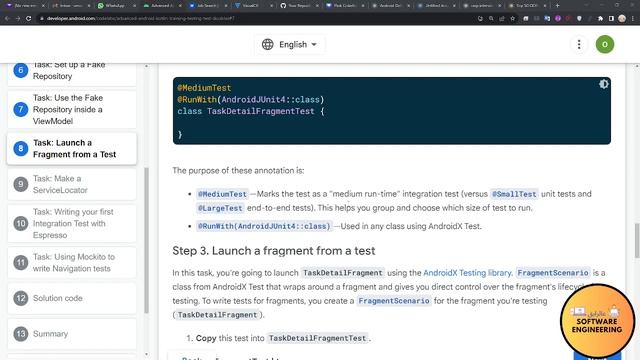Switch to the Untitled document tab
This screenshot has width=640, height=360.
pyautogui.click(x=436, y=6)
